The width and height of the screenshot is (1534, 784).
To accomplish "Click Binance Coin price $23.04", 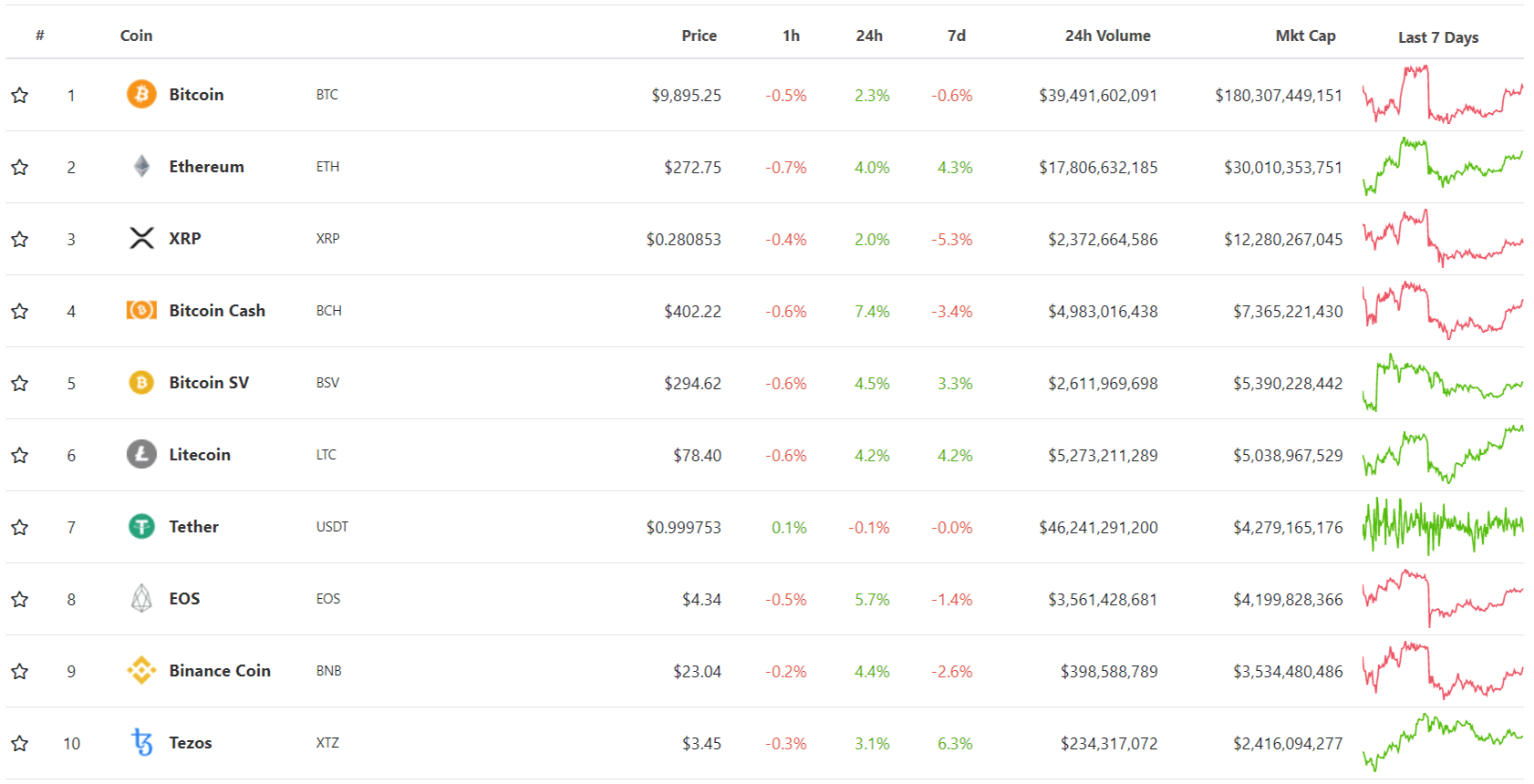I will click(697, 671).
